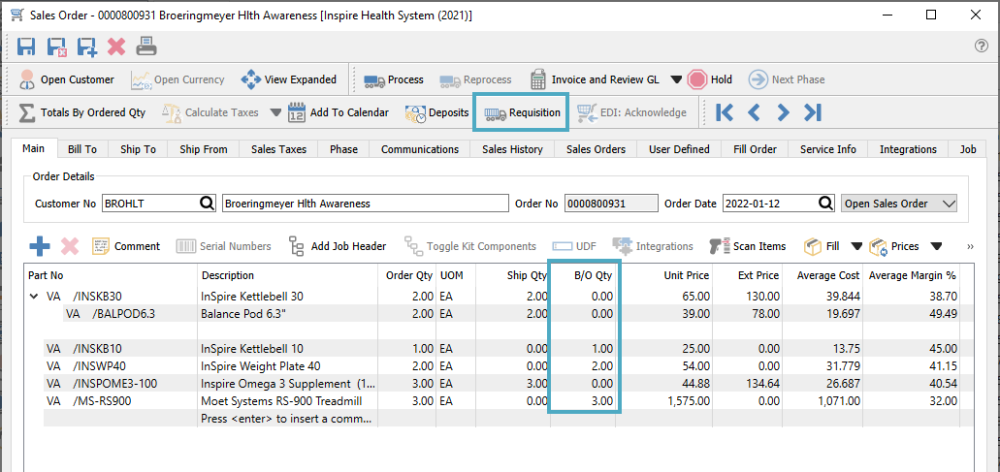Click the Order Date search magnifier
This screenshot has height=472, width=1000.
tap(826, 203)
